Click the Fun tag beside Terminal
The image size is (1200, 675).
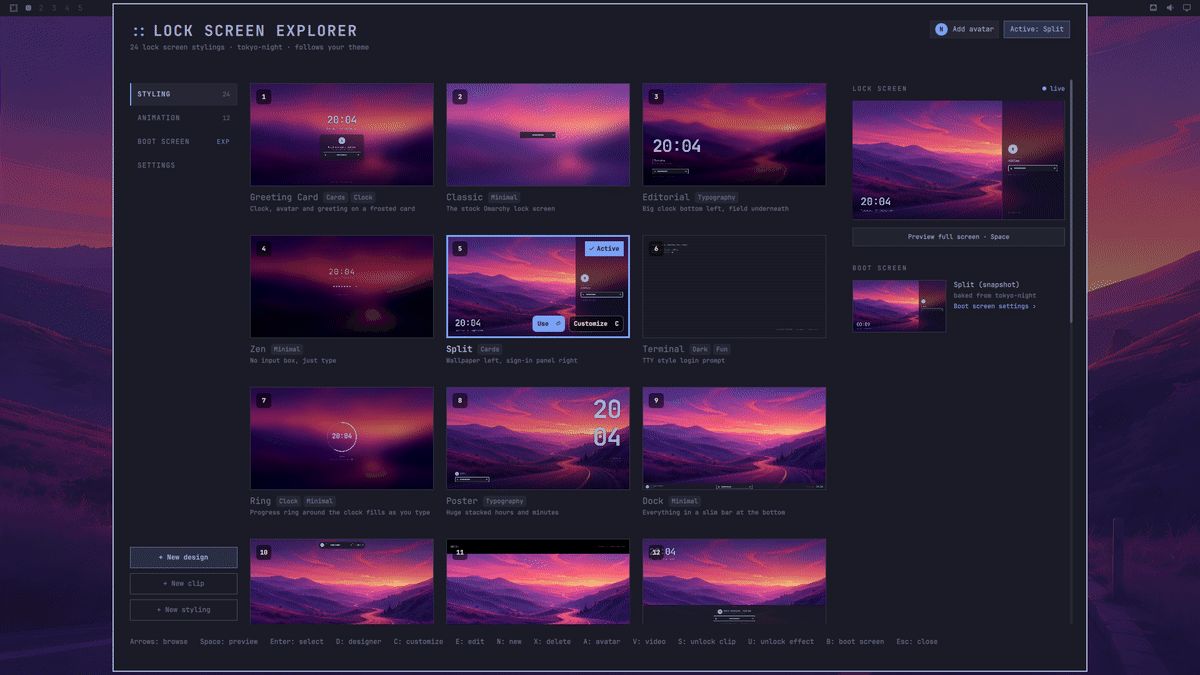point(722,350)
